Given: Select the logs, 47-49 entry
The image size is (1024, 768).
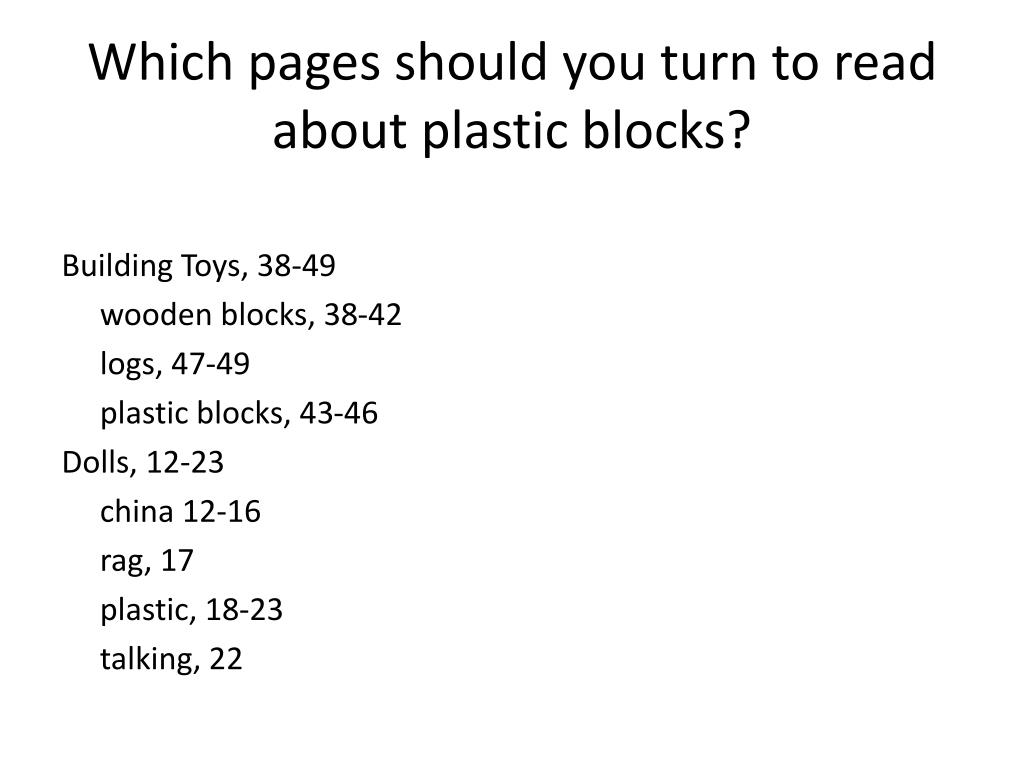Looking at the screenshot, I should tap(175, 364).
